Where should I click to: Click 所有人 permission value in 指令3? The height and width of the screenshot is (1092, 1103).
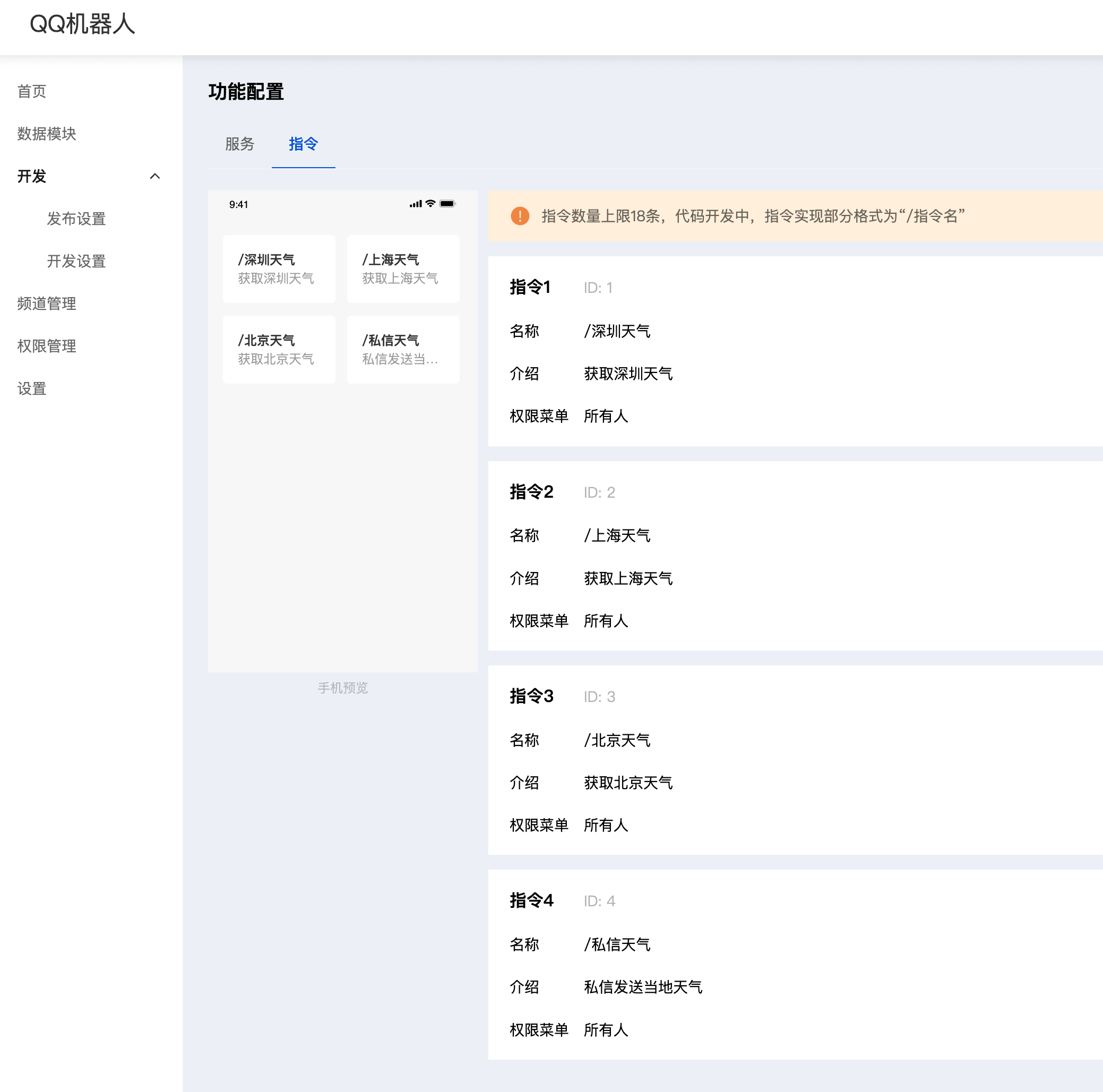coord(606,826)
